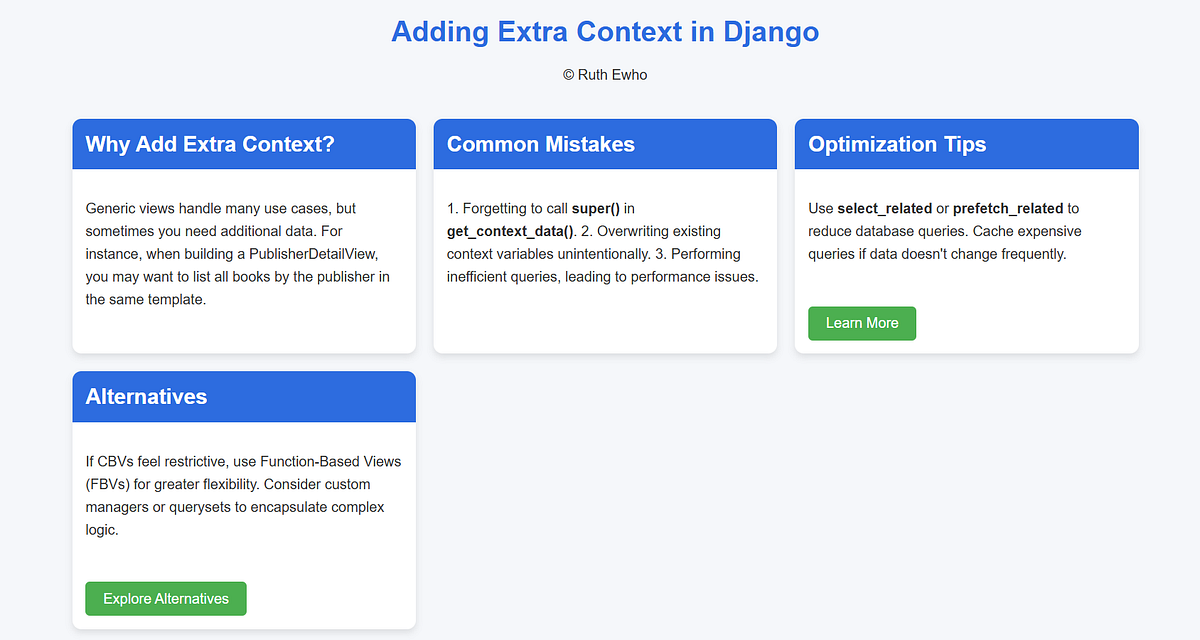The image size is (1200, 640).
Task: Select the '(FBVs)' abbreviation text
Action: tap(106, 484)
